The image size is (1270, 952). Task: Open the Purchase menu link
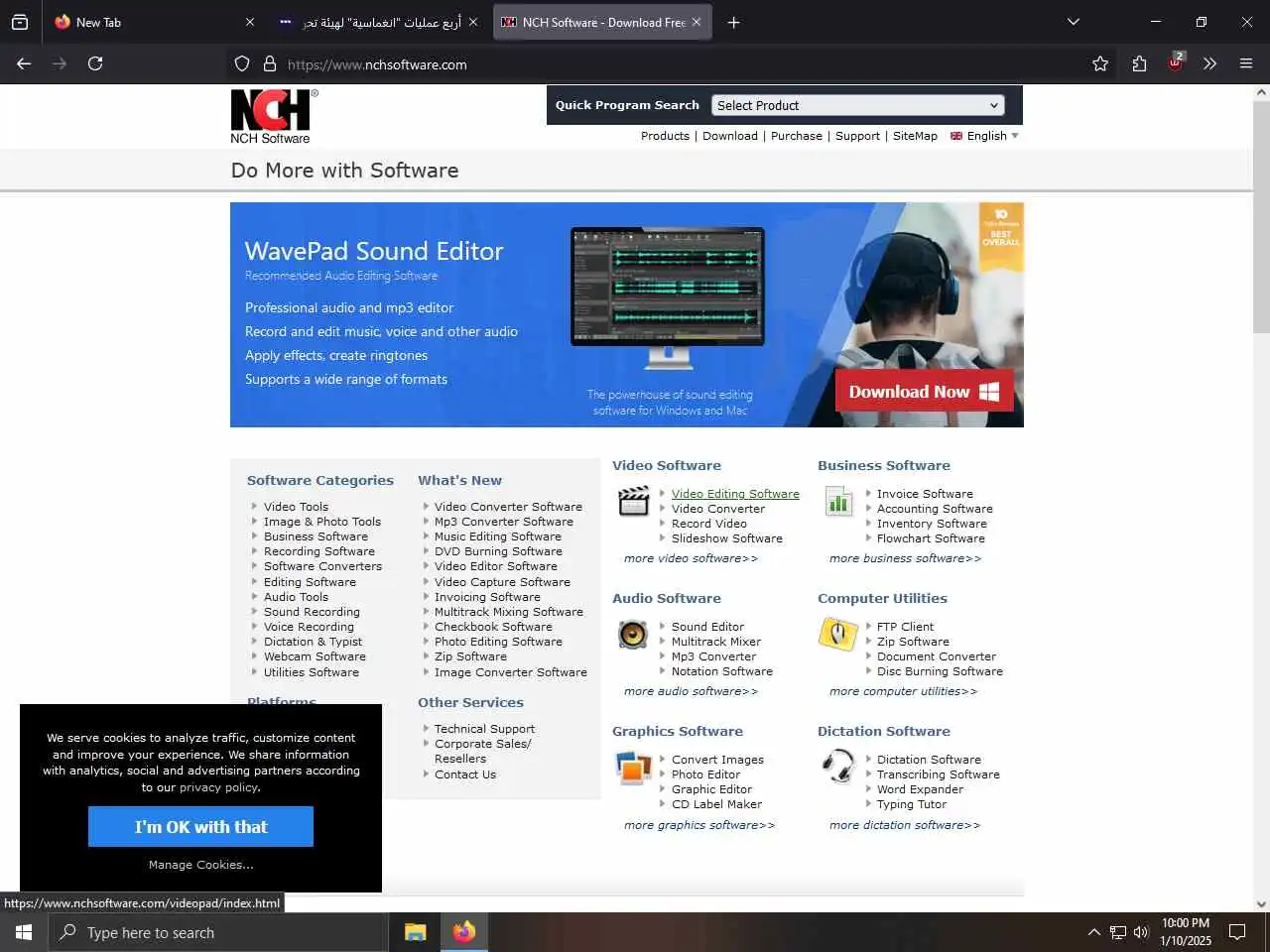797,136
